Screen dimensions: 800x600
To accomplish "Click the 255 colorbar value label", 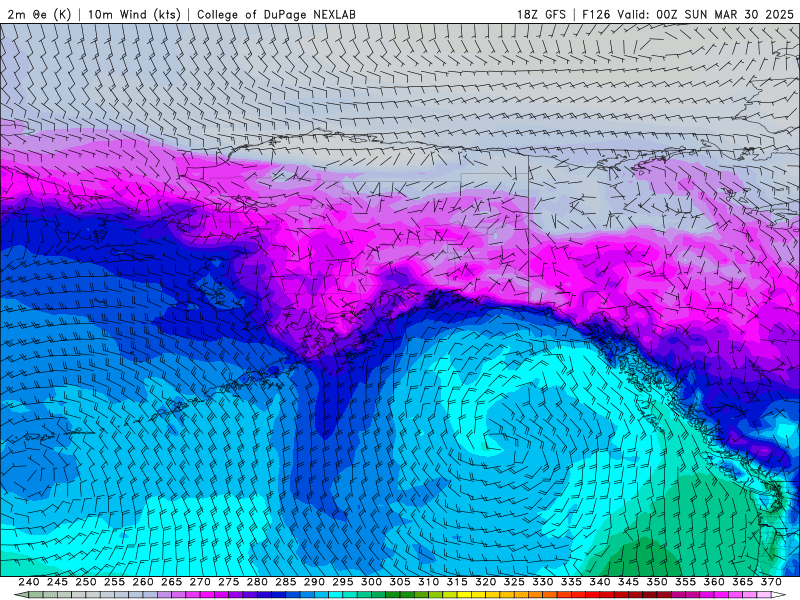I will pos(114,582).
